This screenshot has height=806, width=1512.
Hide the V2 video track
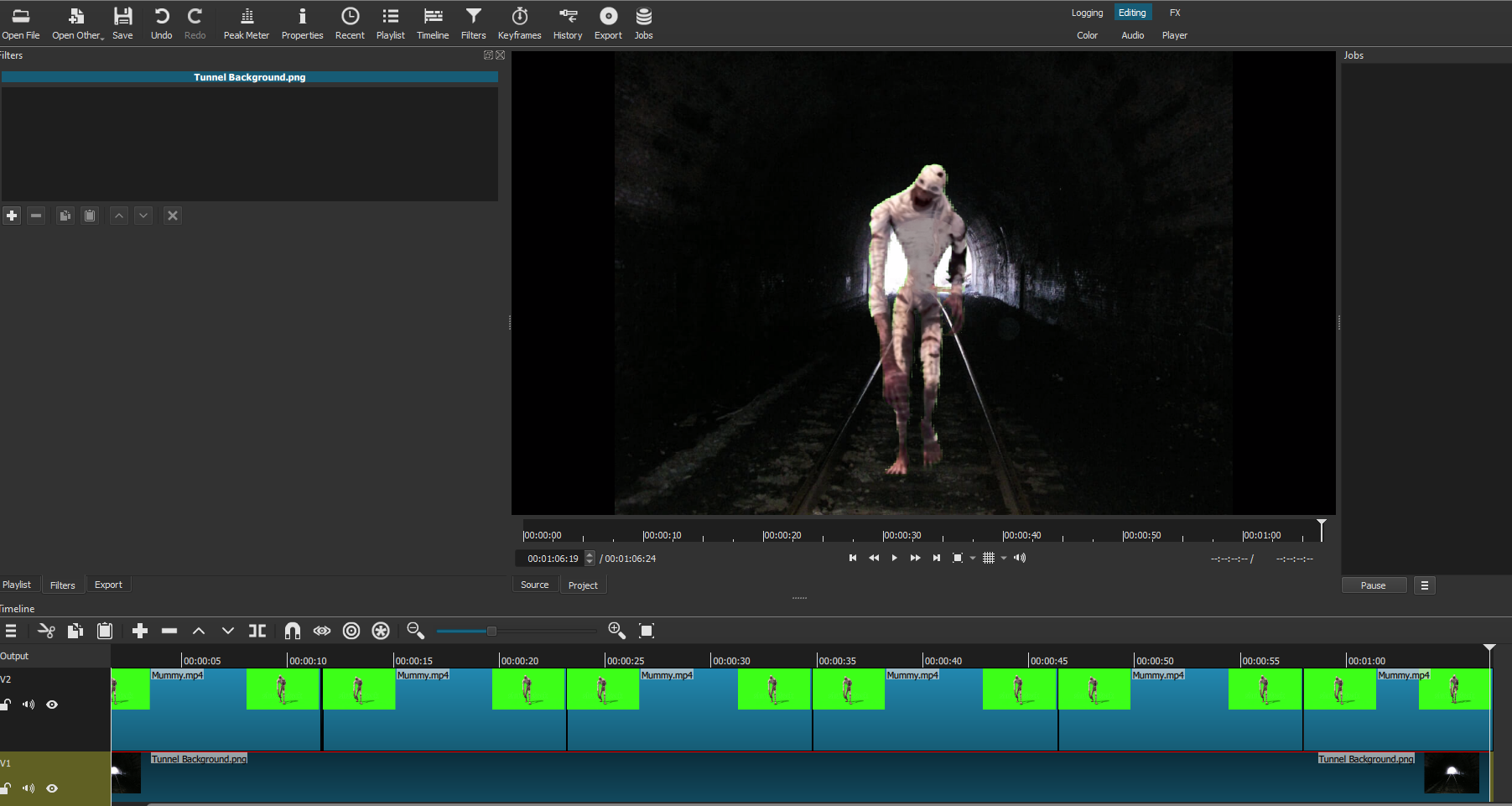point(52,705)
